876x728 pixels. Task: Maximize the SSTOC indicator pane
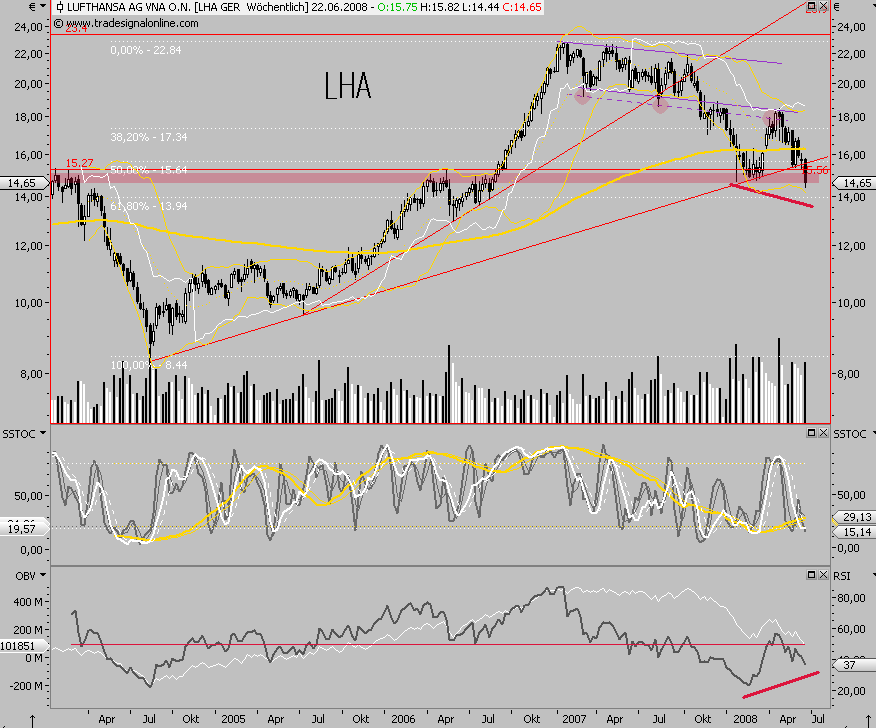point(811,432)
